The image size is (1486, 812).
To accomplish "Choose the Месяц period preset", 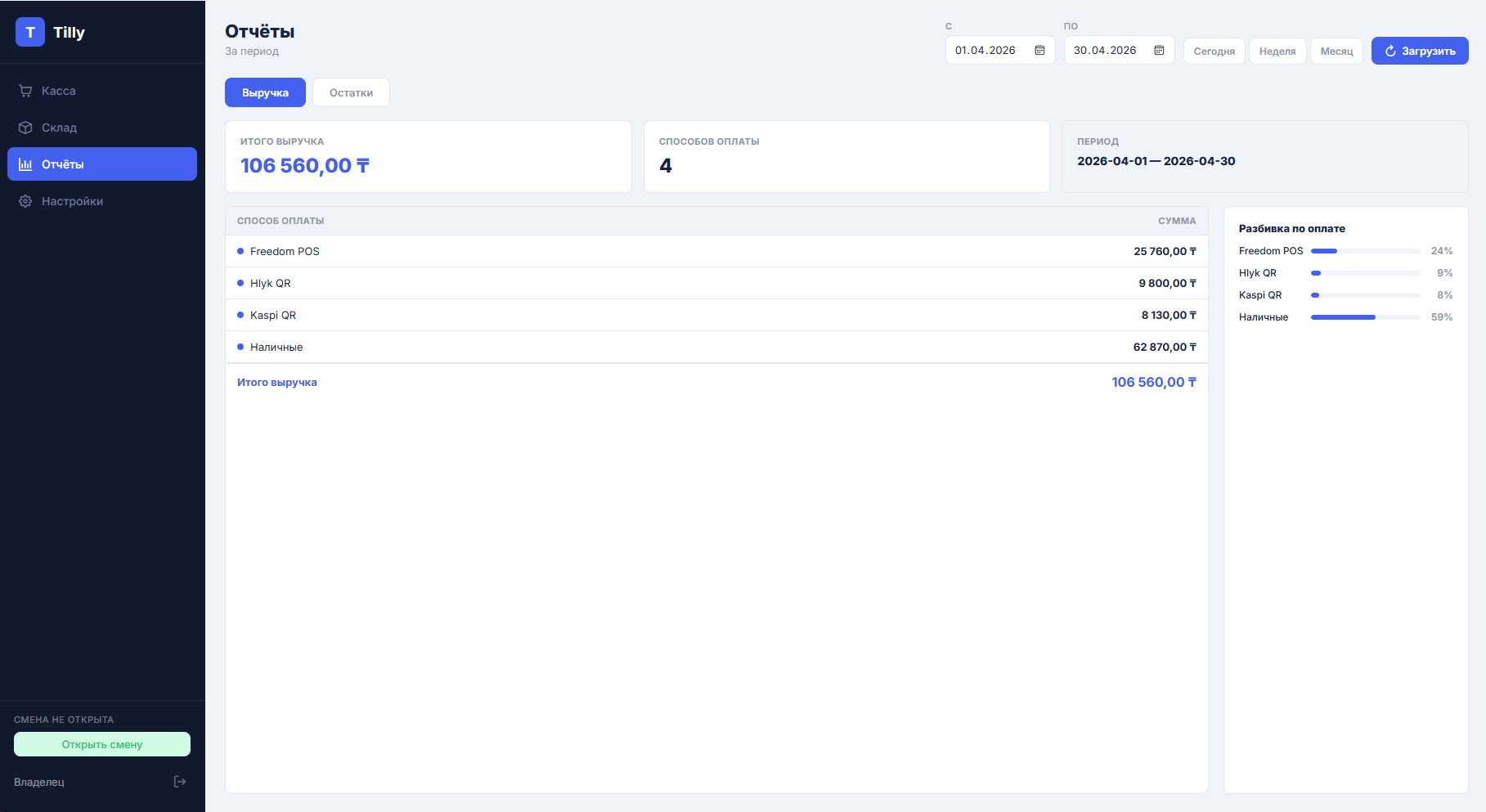I will point(1336,51).
